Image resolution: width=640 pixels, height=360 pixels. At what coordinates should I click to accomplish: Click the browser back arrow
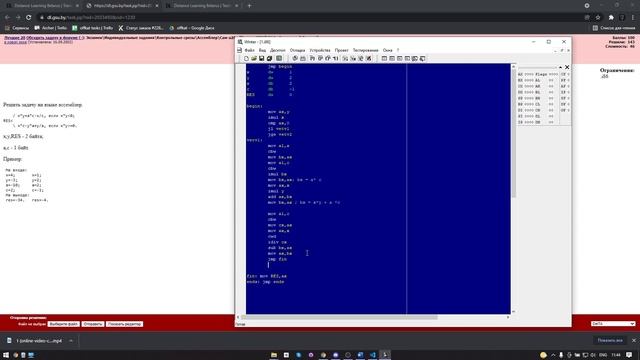tap(7, 18)
